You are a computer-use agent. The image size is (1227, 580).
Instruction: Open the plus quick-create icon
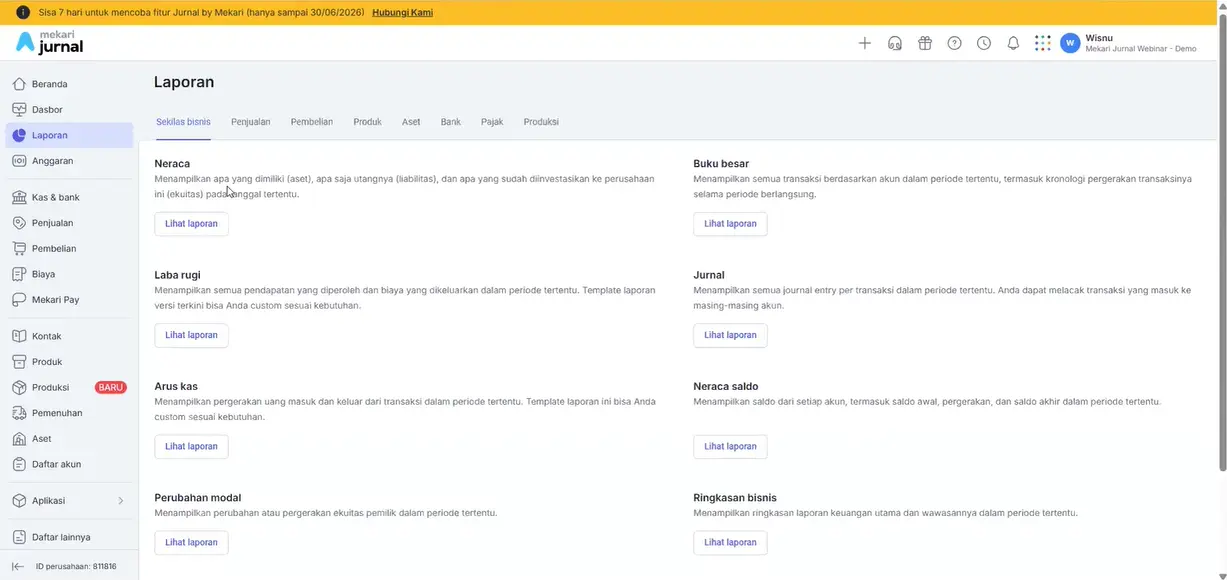[865, 43]
